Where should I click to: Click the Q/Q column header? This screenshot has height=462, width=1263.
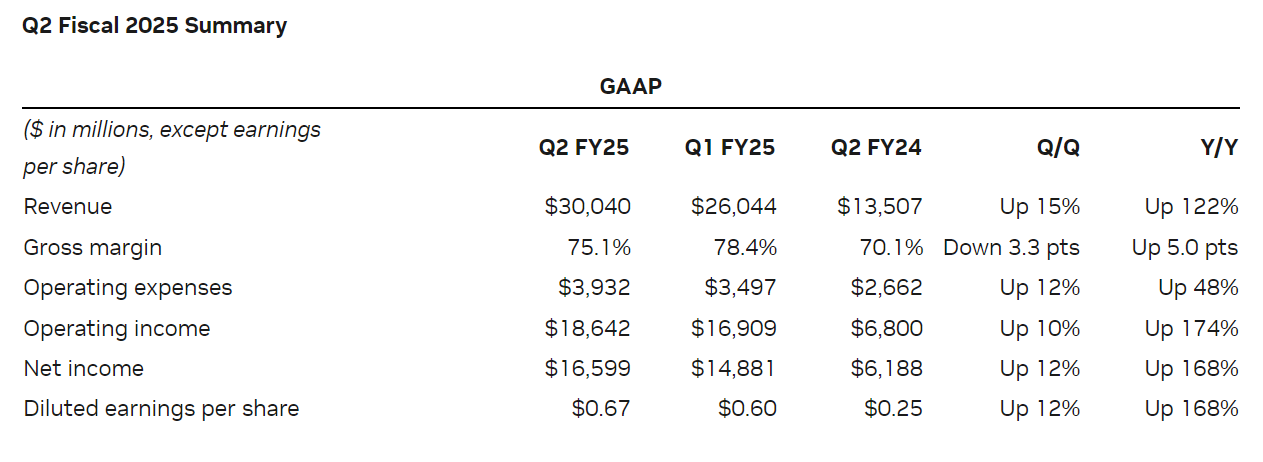pyautogui.click(x=1058, y=148)
